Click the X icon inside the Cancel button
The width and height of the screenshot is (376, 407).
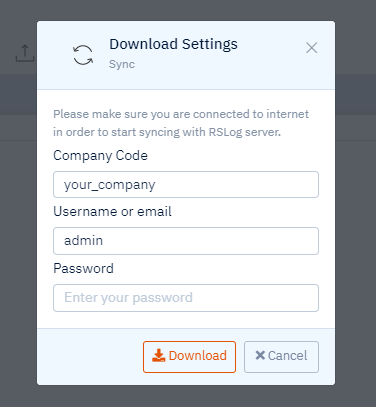tap(260, 355)
